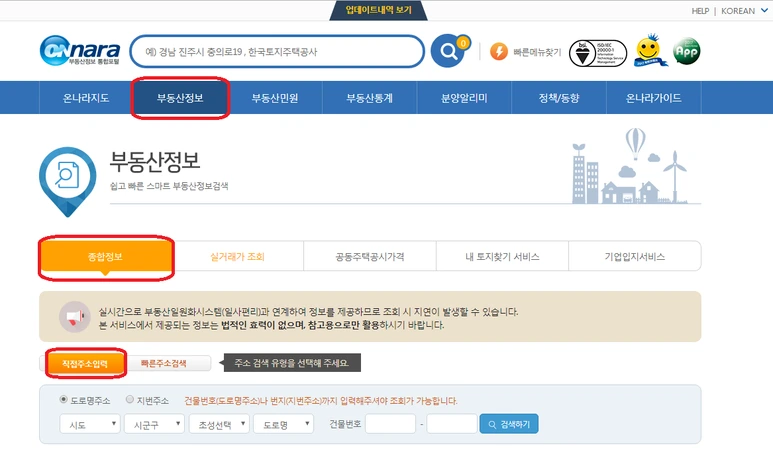Open the green App icon
The height and width of the screenshot is (472, 773).
click(687, 51)
